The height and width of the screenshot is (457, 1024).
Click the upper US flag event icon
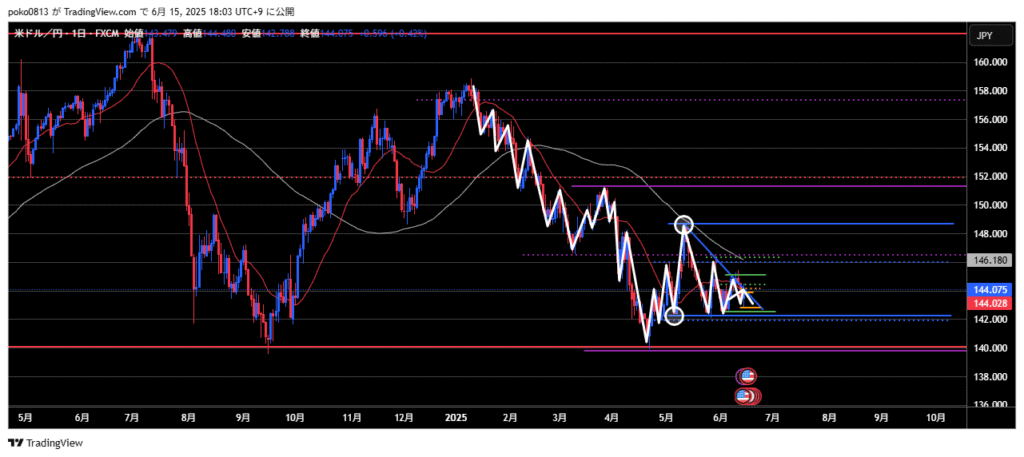click(x=746, y=376)
